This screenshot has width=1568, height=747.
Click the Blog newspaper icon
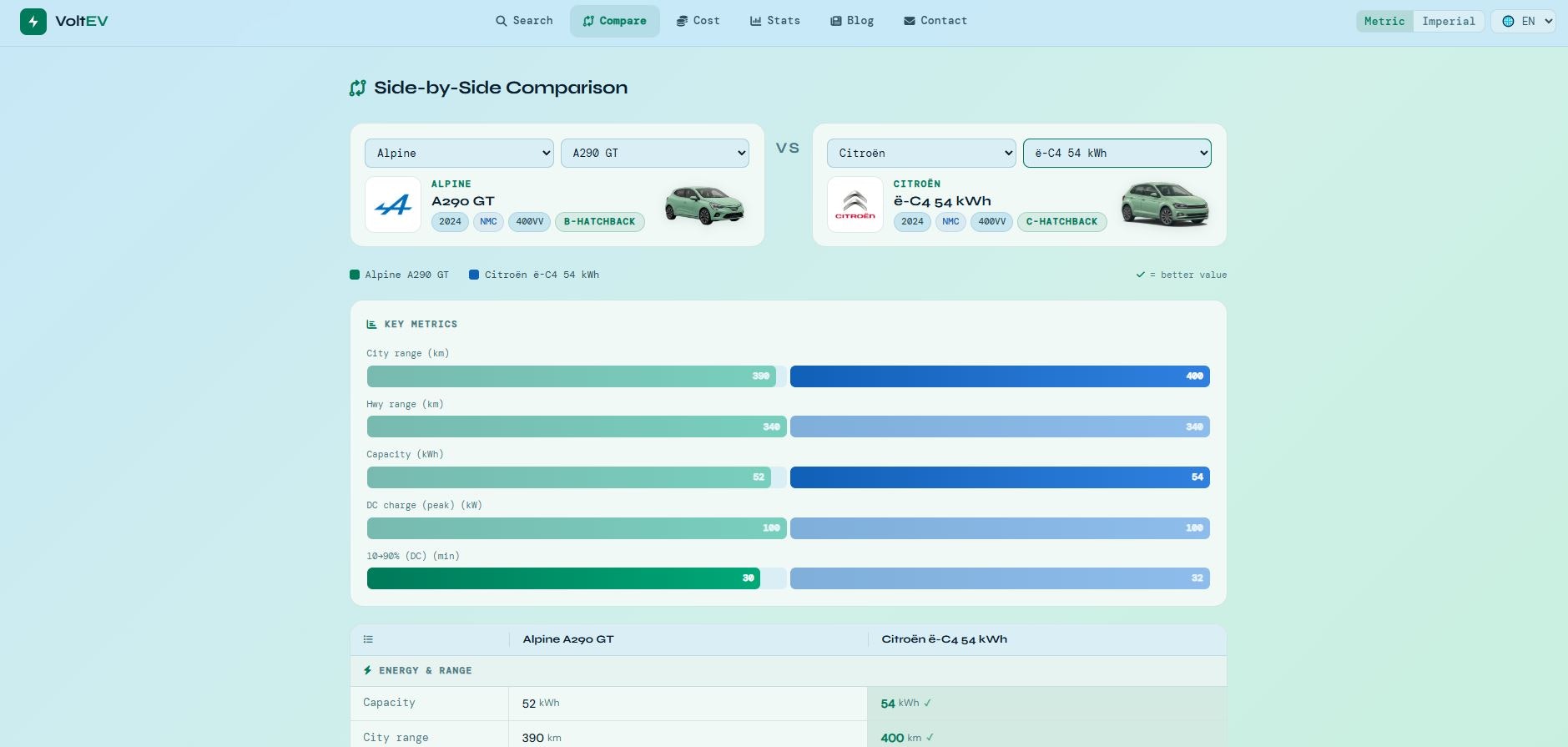(835, 21)
